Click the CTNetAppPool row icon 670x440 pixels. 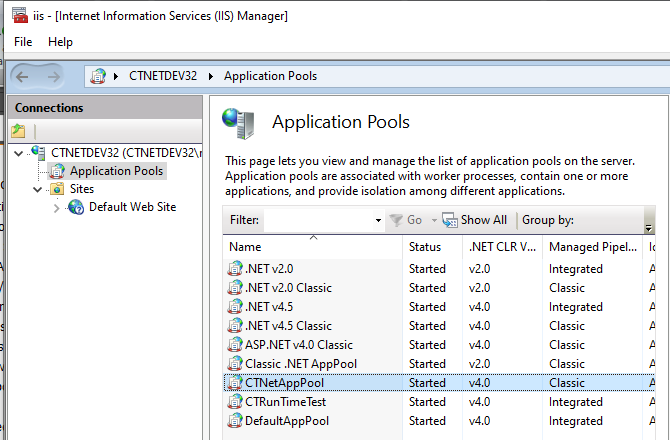tap(235, 383)
